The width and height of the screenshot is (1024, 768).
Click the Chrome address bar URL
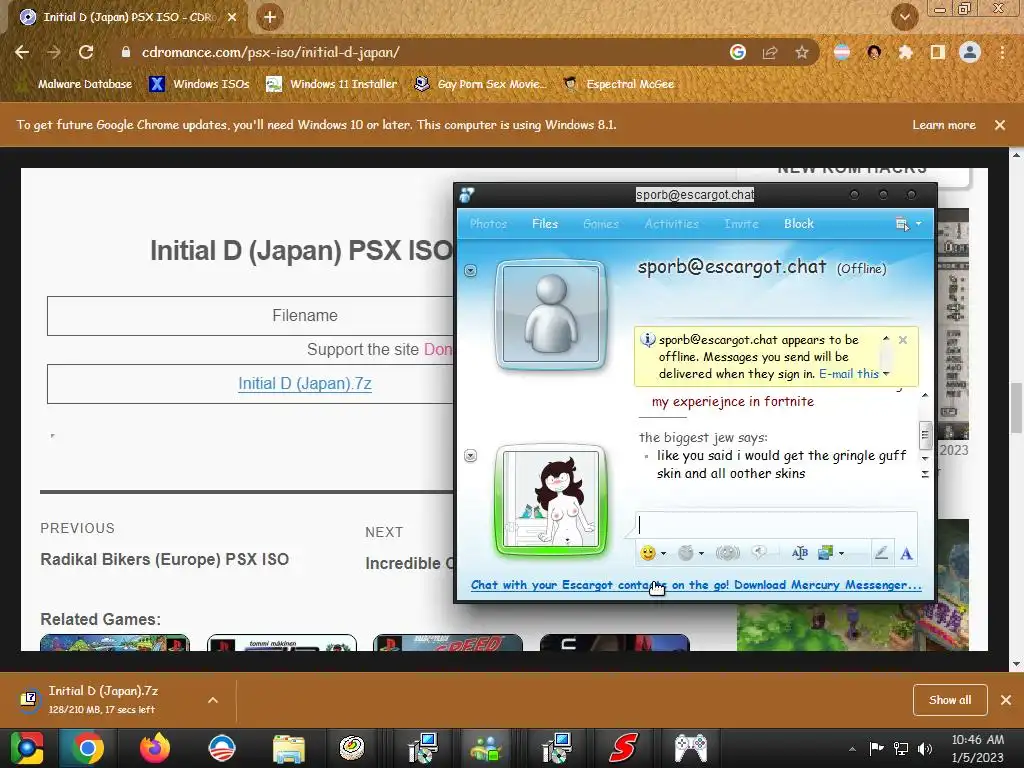coord(270,52)
